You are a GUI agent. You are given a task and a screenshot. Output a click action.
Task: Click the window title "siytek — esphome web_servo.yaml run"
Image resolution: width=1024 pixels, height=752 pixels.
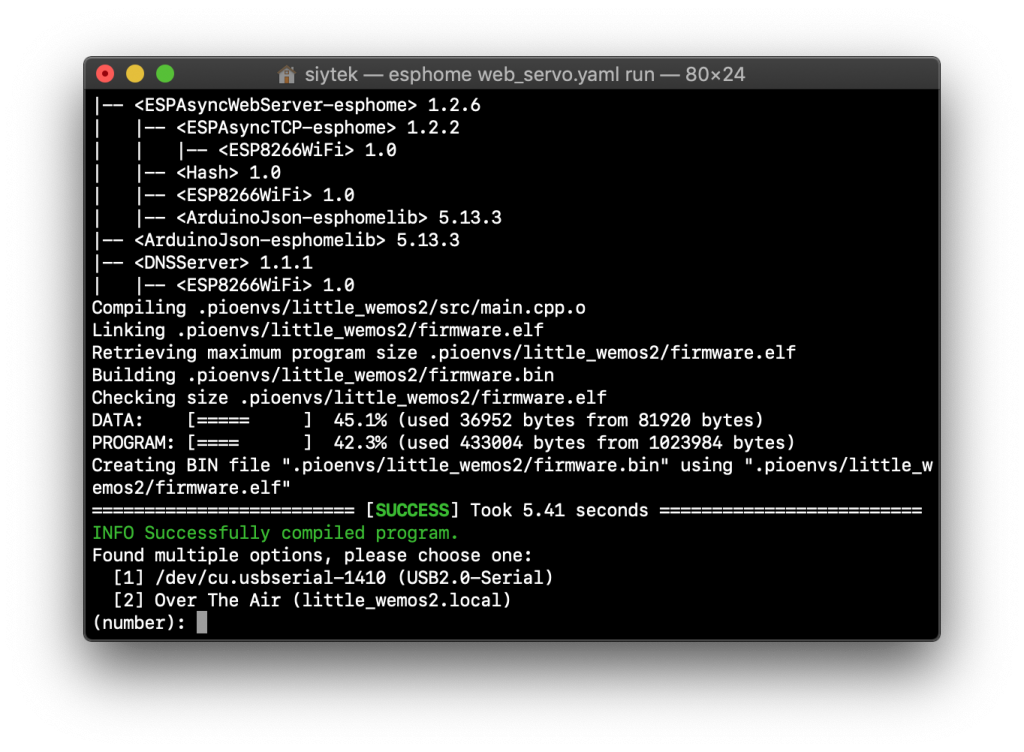point(480,74)
